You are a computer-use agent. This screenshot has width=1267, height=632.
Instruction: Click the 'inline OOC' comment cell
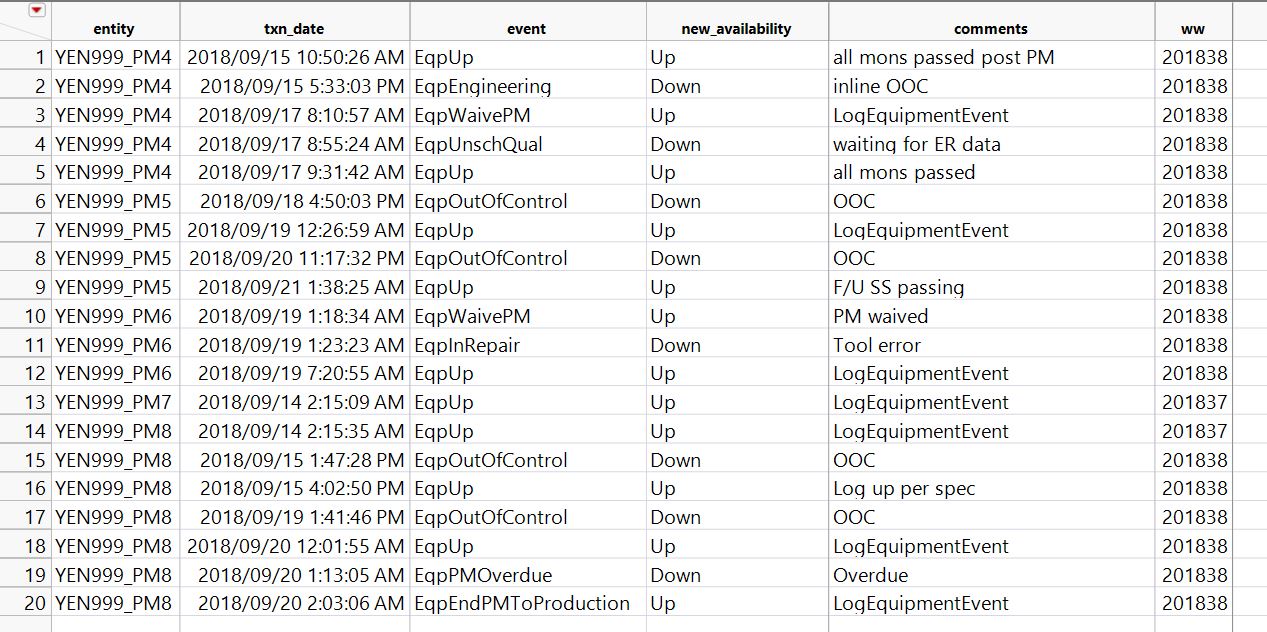pyautogui.click(x=881, y=87)
